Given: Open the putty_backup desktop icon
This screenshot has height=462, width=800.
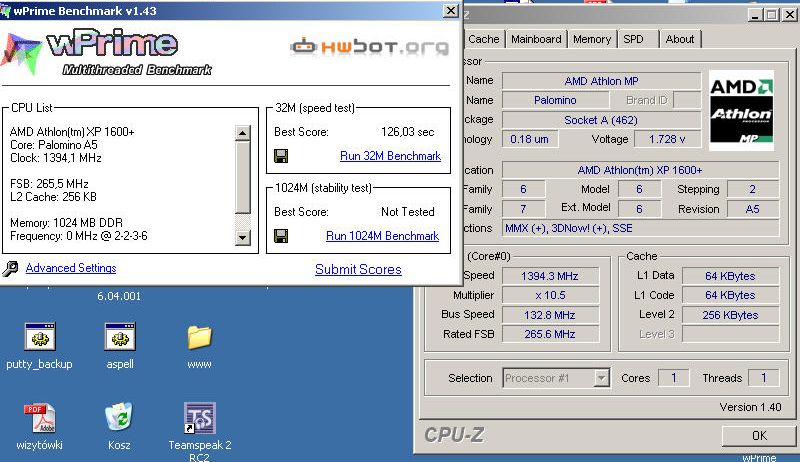Looking at the screenshot, I should 40,337.
